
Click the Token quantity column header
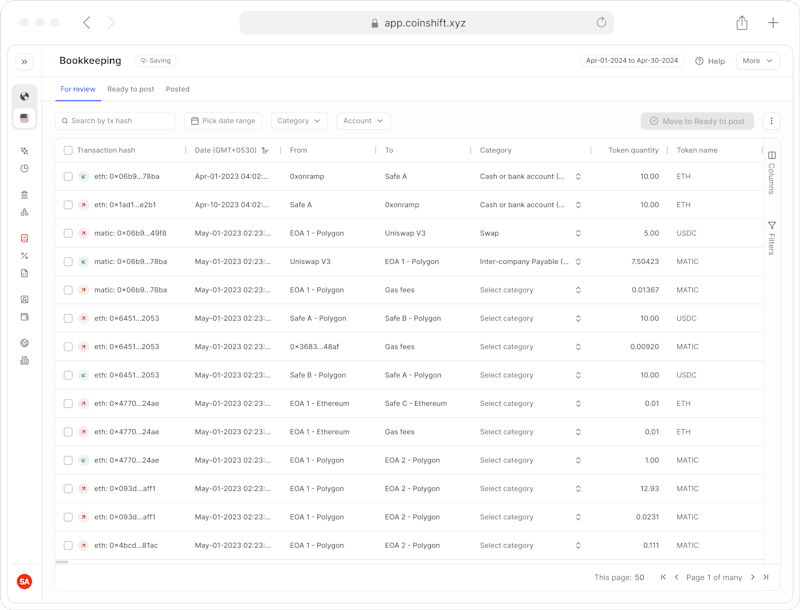pyautogui.click(x=633, y=150)
